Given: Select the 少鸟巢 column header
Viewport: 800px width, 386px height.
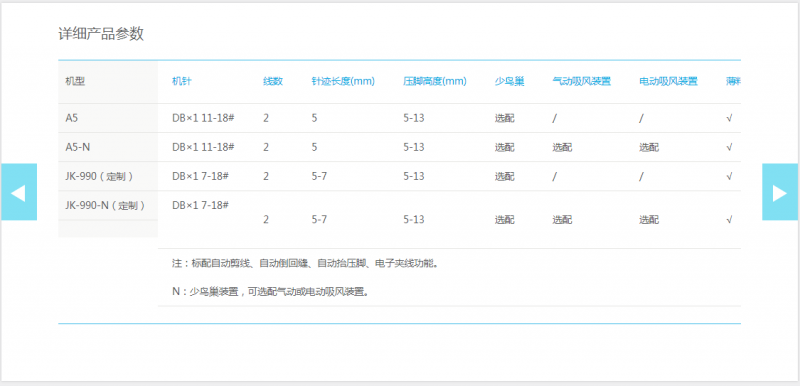Looking at the screenshot, I should [x=509, y=82].
